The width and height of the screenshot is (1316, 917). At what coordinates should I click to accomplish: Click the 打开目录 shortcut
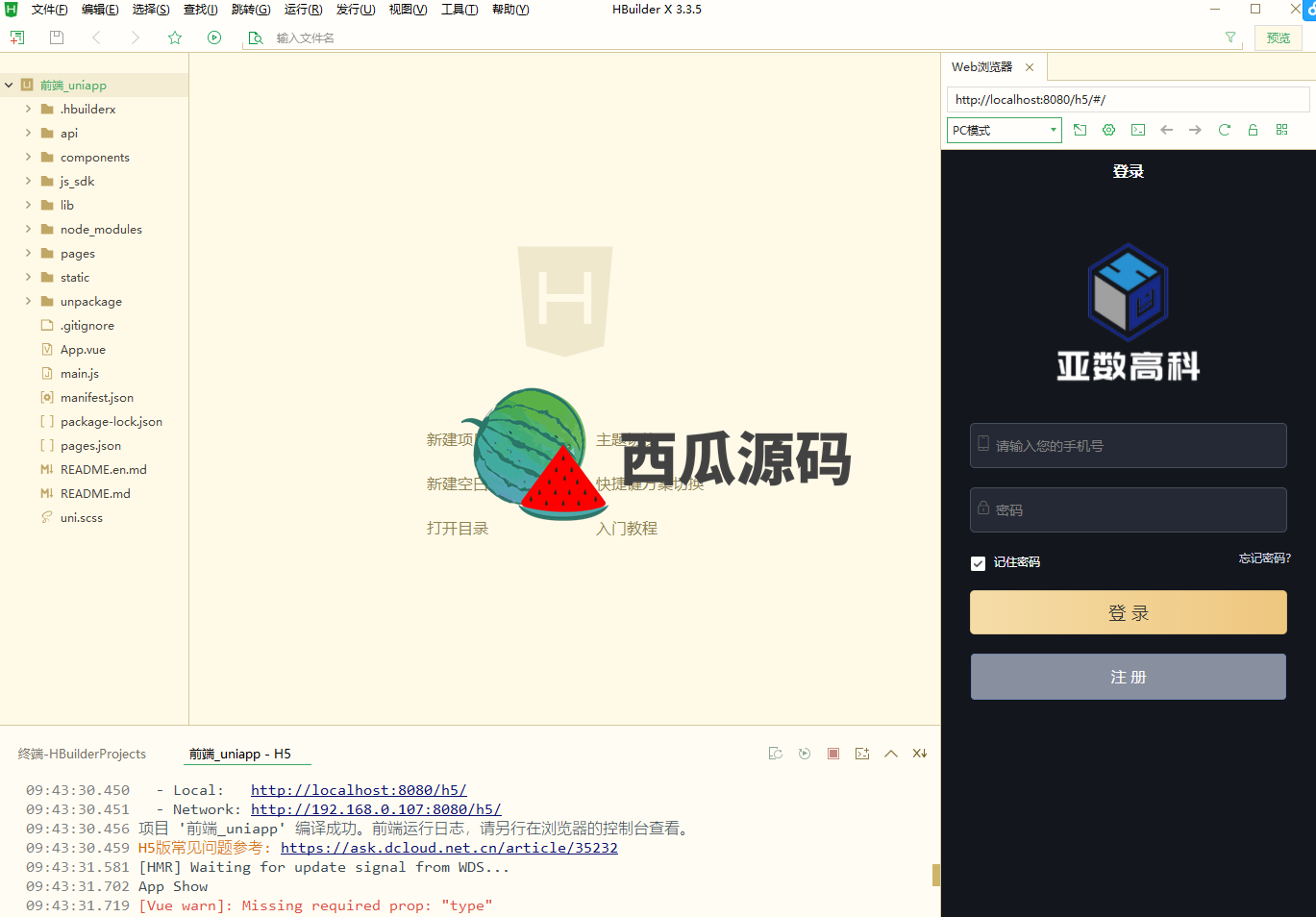tap(458, 529)
